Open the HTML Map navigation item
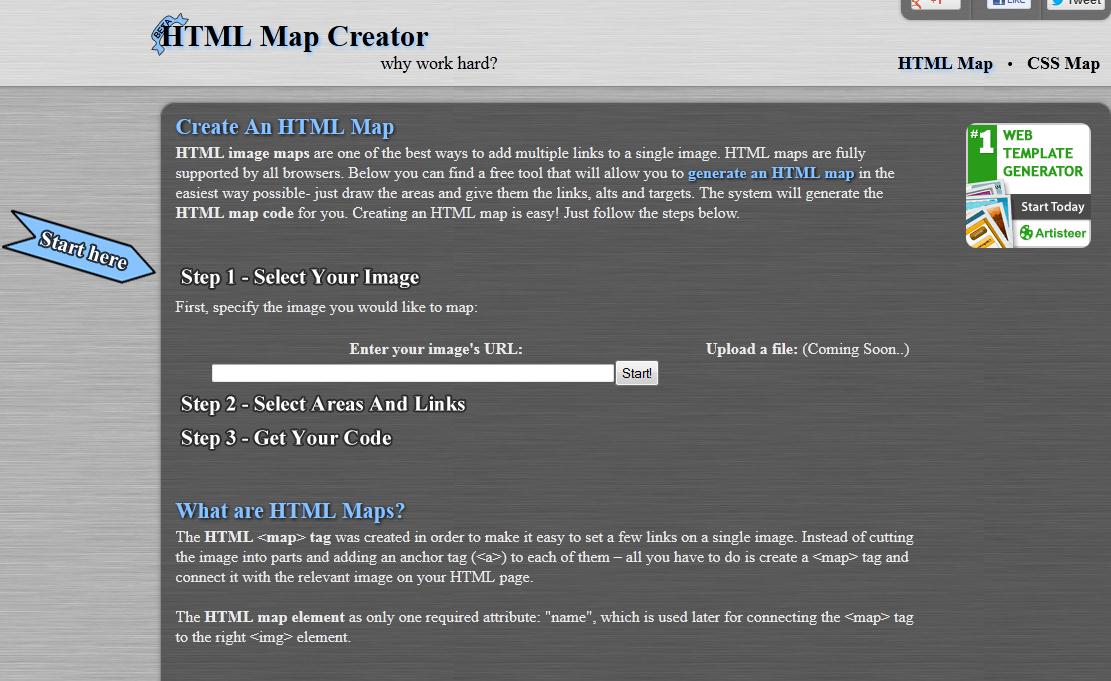Viewport: 1111px width, 681px height. (x=944, y=63)
